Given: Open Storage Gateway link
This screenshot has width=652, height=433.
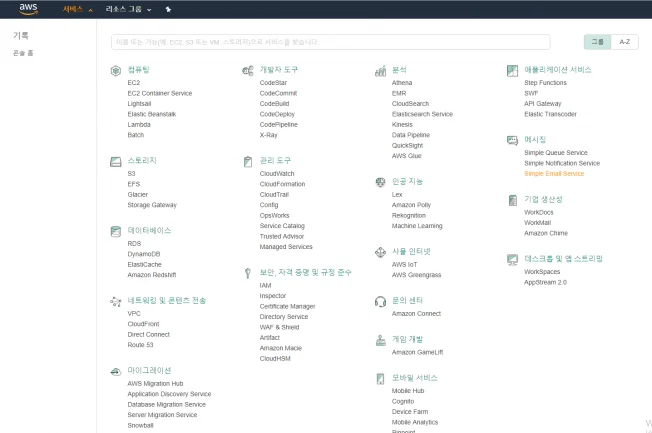Looking at the screenshot, I should point(152,205).
